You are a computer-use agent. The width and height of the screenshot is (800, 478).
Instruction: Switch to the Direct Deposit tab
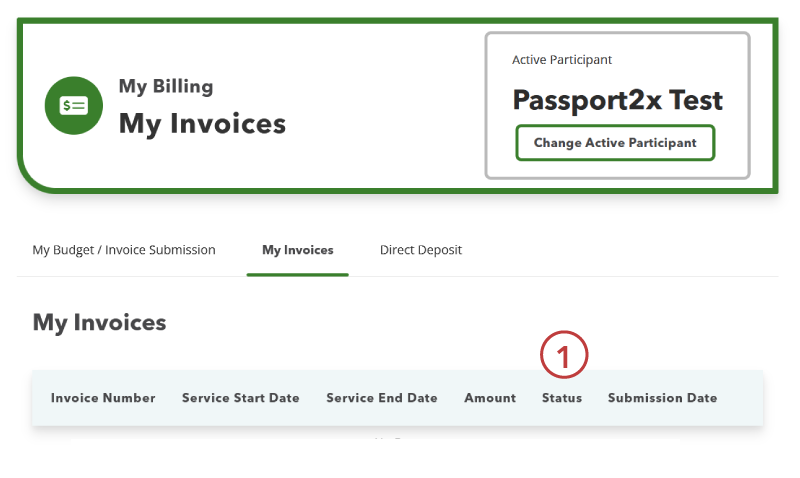[420, 250]
